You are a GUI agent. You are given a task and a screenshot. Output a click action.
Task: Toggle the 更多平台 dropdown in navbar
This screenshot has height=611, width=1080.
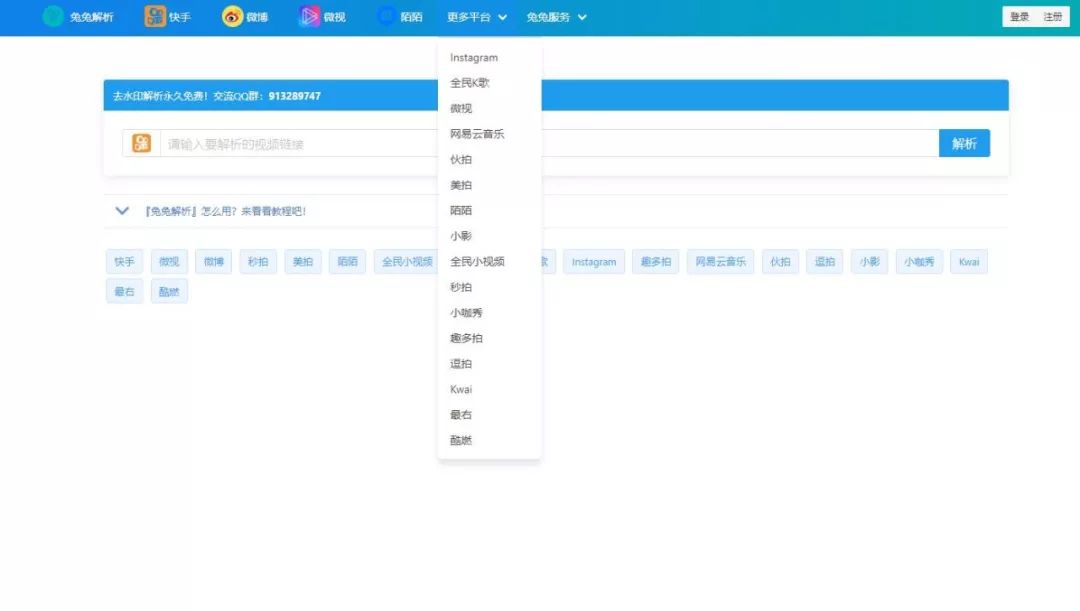[477, 17]
